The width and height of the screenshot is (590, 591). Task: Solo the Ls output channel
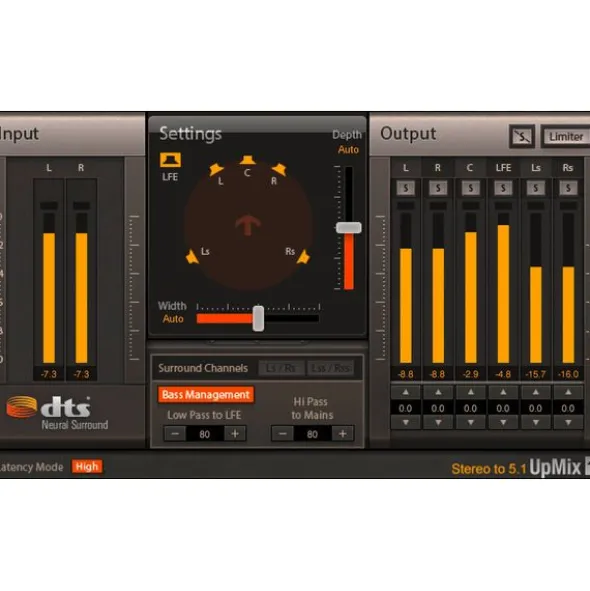pyautogui.click(x=535, y=188)
